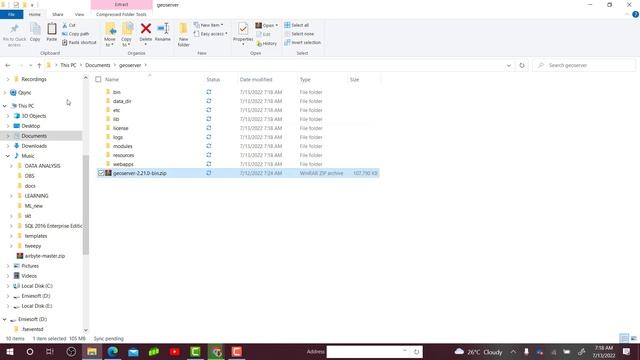Click the Search geoserver box
The width and height of the screenshot is (640, 360).
[x=584, y=65]
